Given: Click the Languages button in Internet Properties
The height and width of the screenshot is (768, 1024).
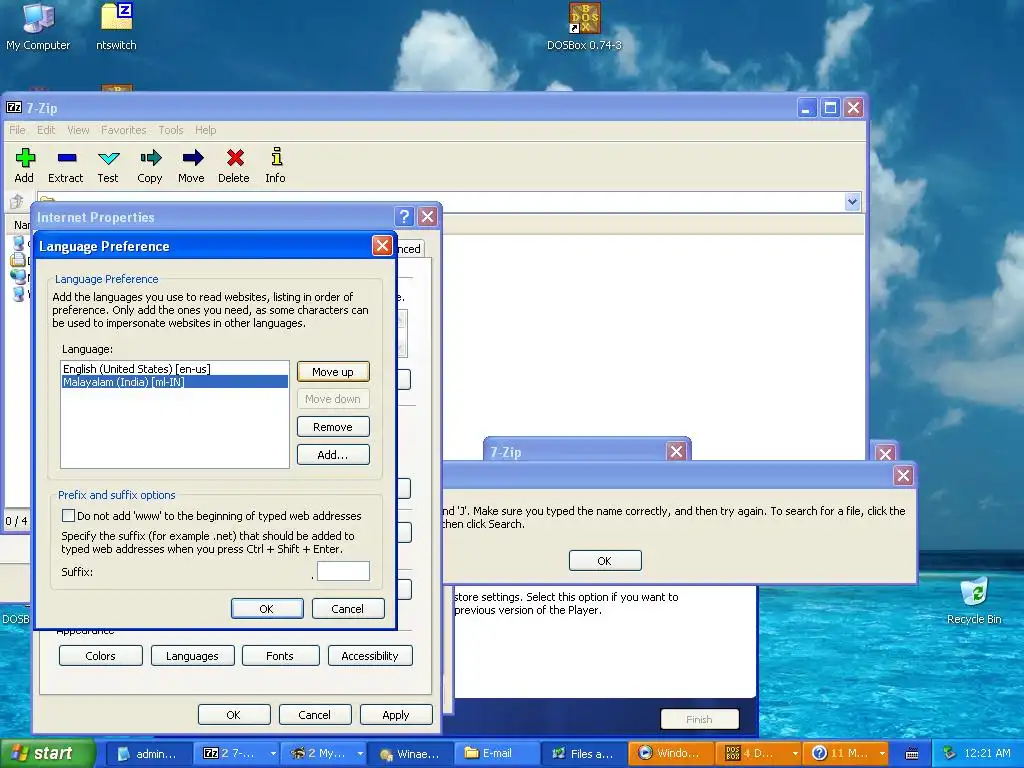Looking at the screenshot, I should click(x=193, y=656).
